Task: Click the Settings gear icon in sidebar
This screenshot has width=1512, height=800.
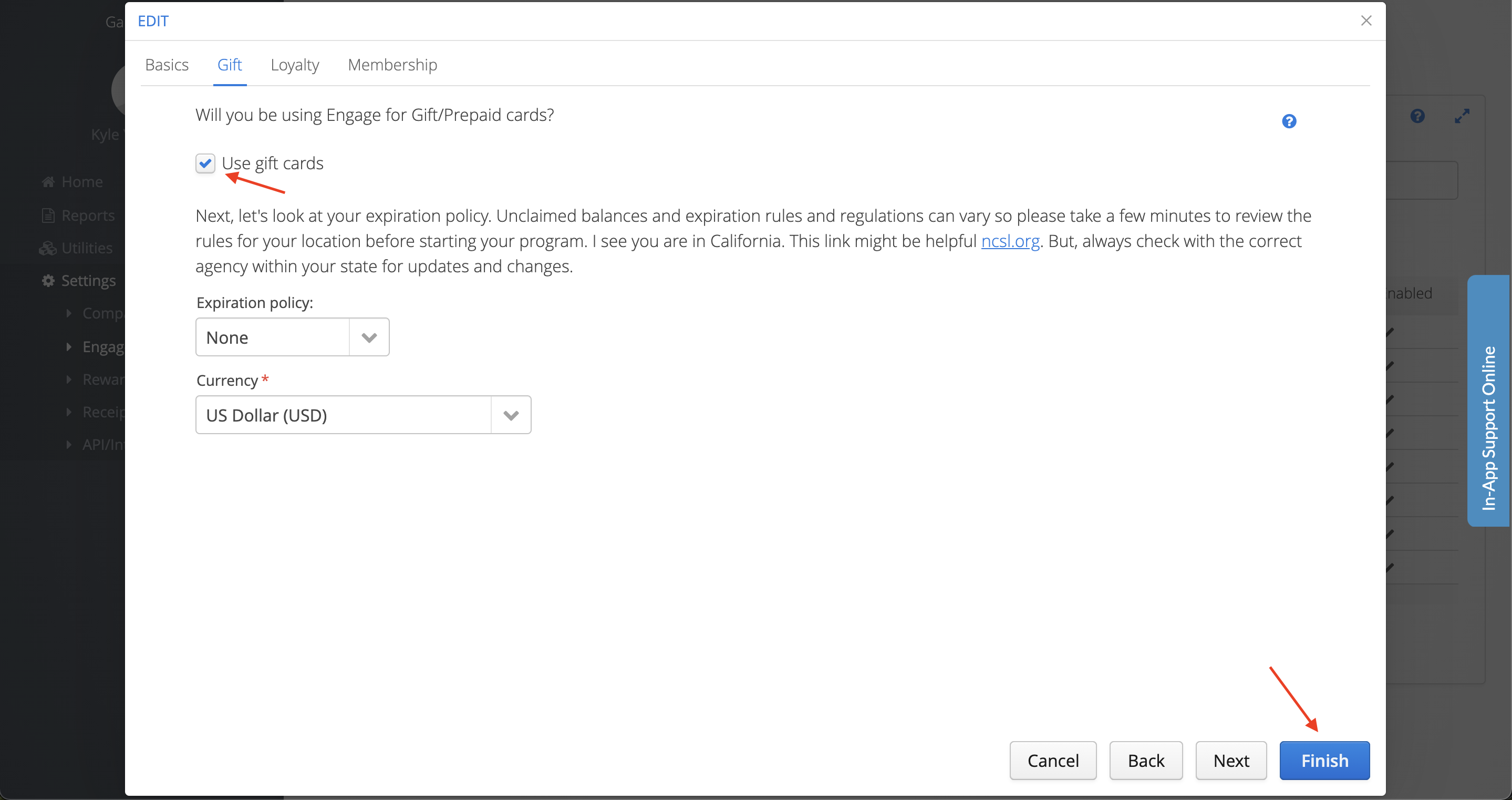Action: [48, 281]
